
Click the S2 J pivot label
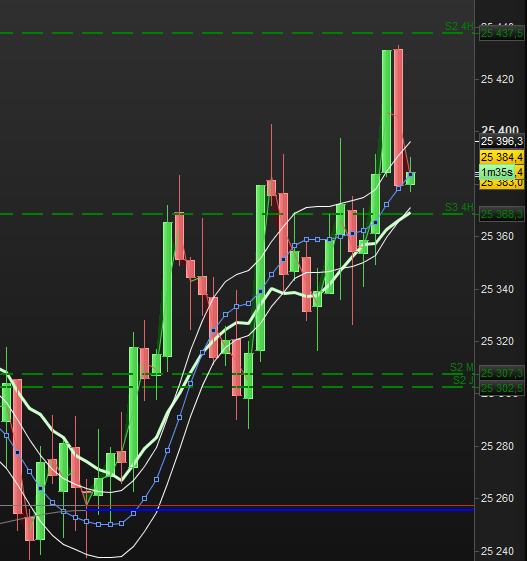(463, 380)
